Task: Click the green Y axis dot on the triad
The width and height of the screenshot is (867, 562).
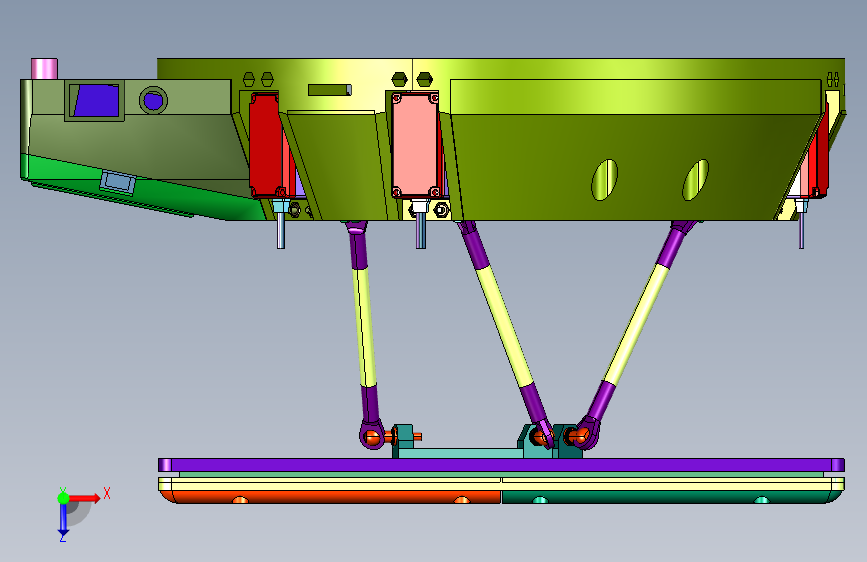Action: tap(63, 498)
